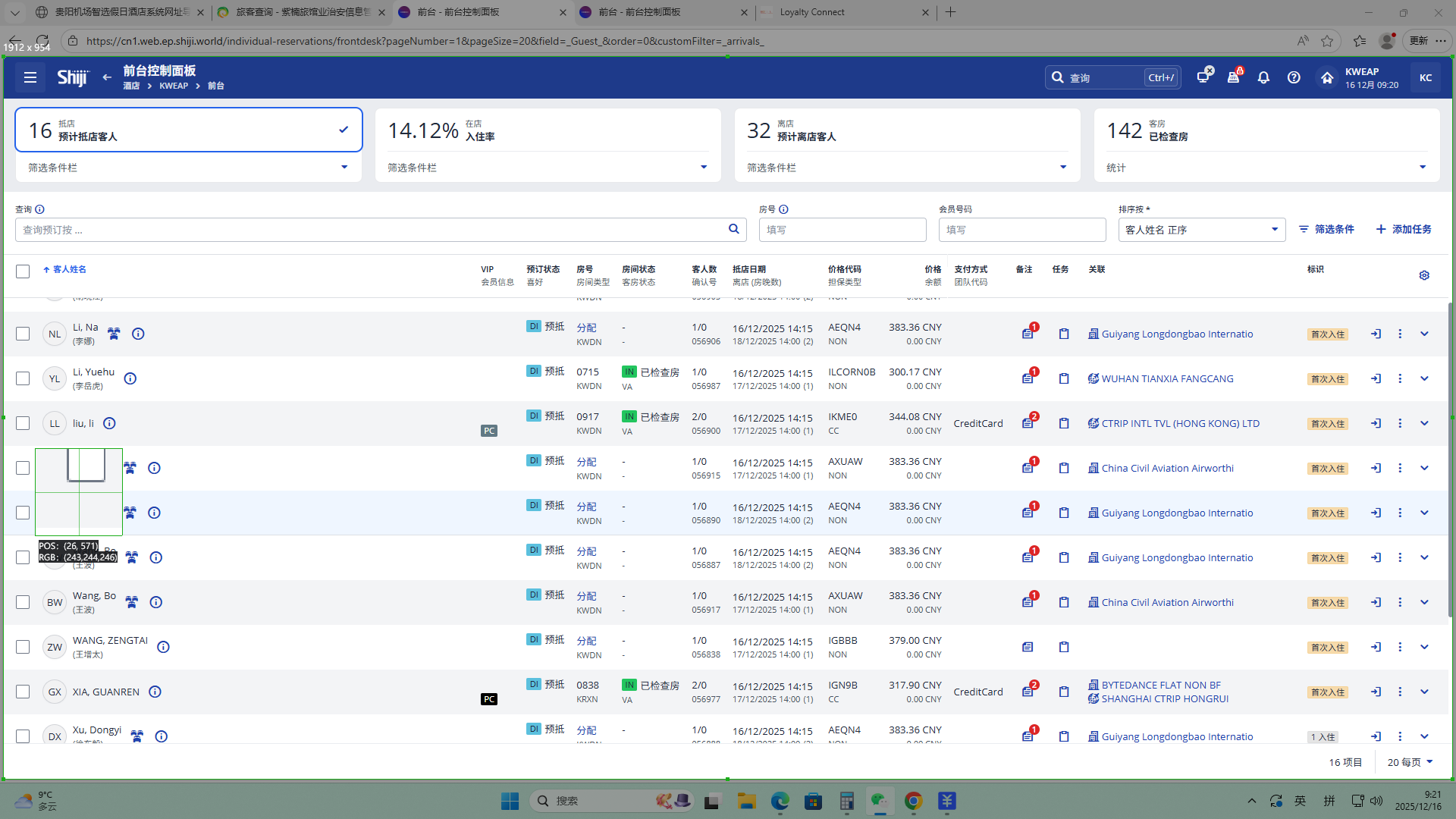This screenshot has height=819, width=1456.
Task: Tick the checkbox for Li, Na
Action: pyautogui.click(x=23, y=334)
